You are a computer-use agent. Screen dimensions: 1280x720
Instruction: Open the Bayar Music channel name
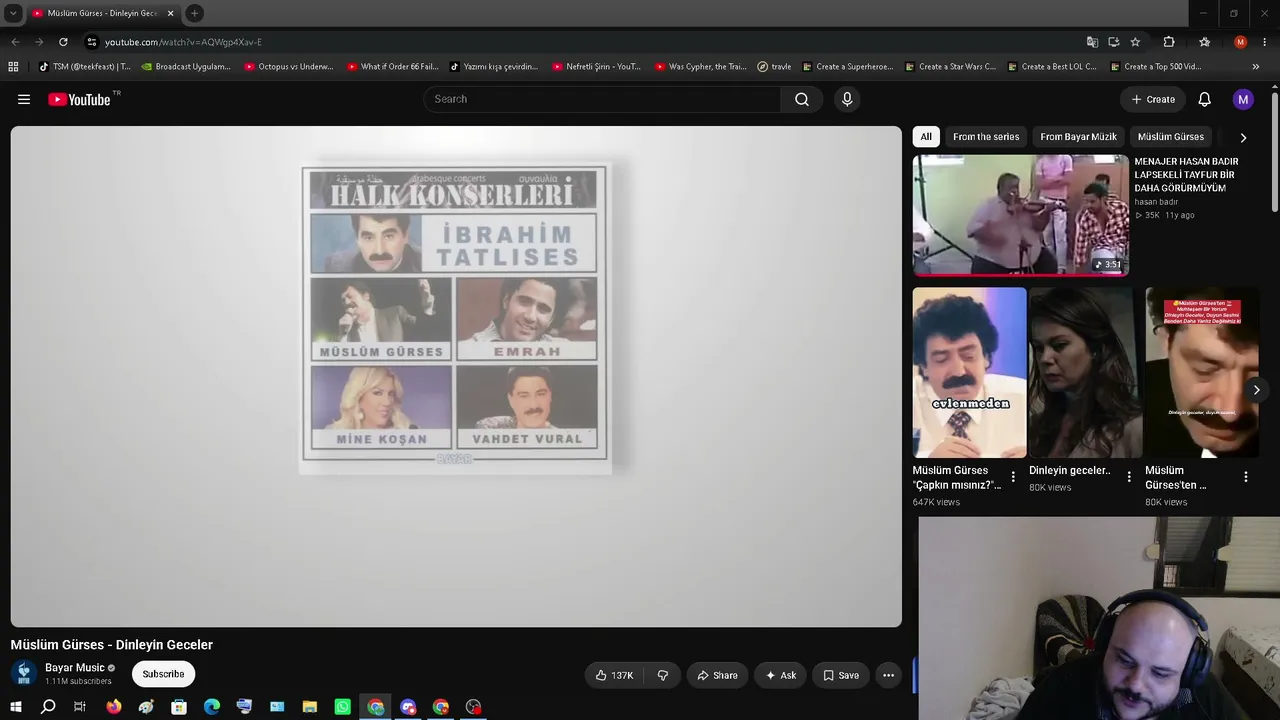pos(75,668)
